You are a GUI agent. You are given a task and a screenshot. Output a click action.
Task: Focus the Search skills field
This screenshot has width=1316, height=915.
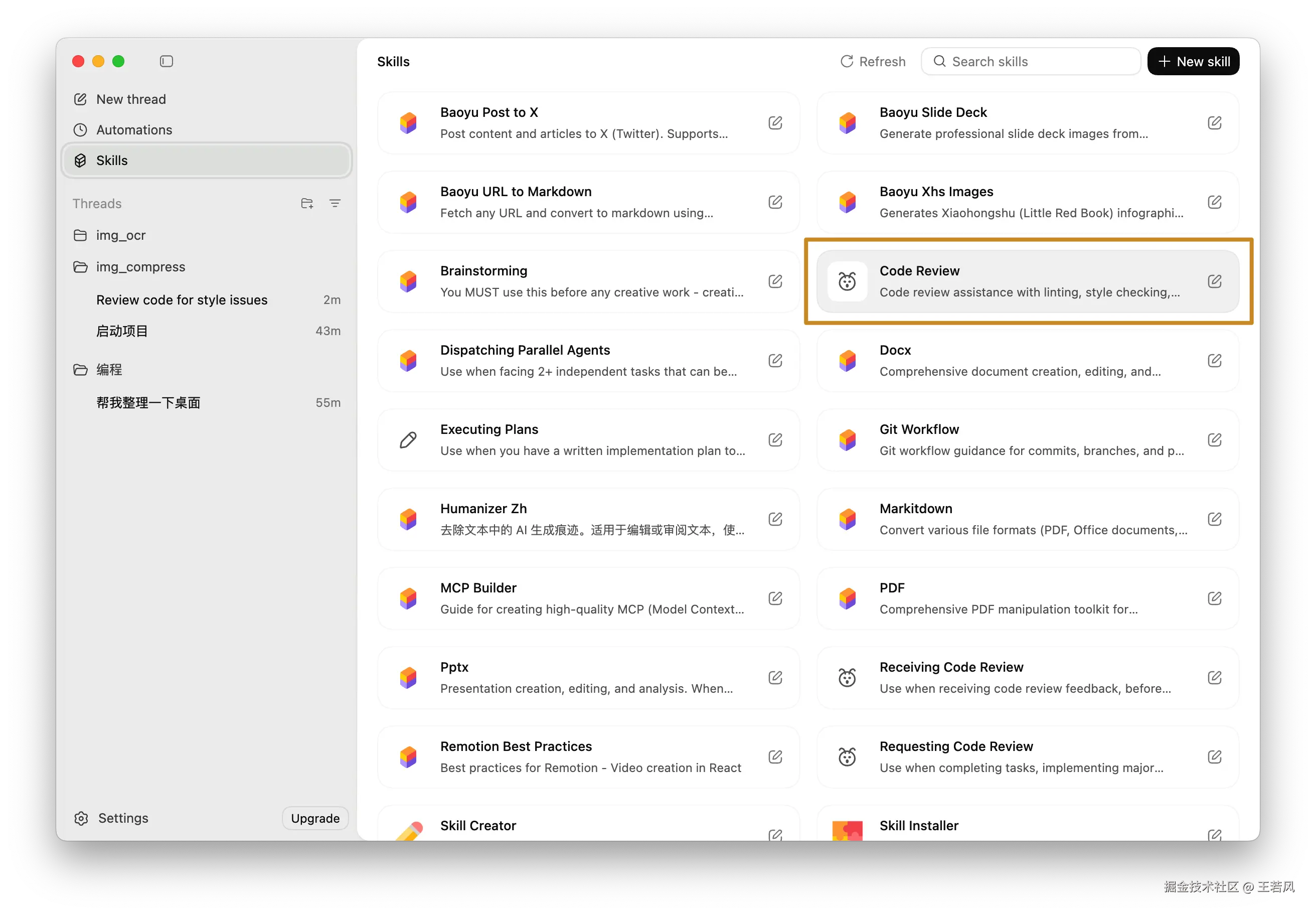[1032, 61]
